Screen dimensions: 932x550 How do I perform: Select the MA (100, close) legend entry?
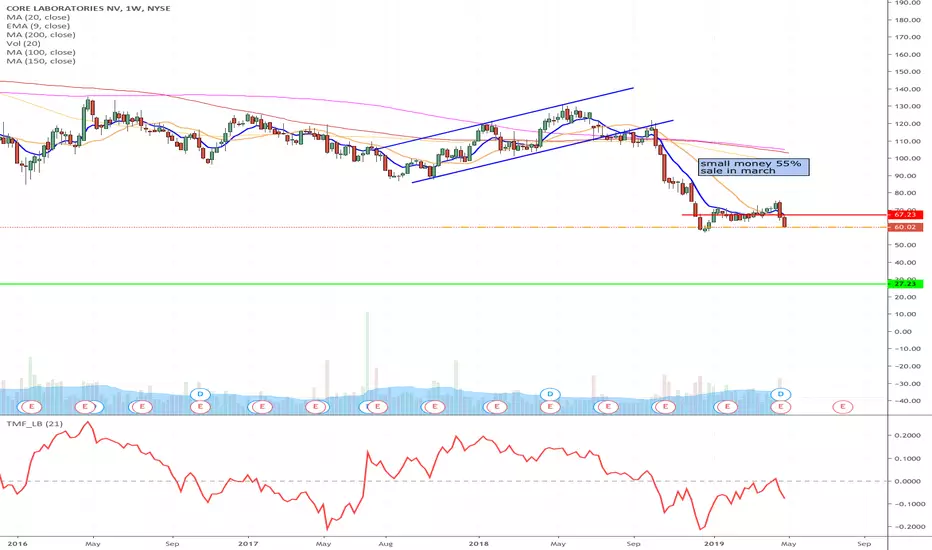click(41, 52)
